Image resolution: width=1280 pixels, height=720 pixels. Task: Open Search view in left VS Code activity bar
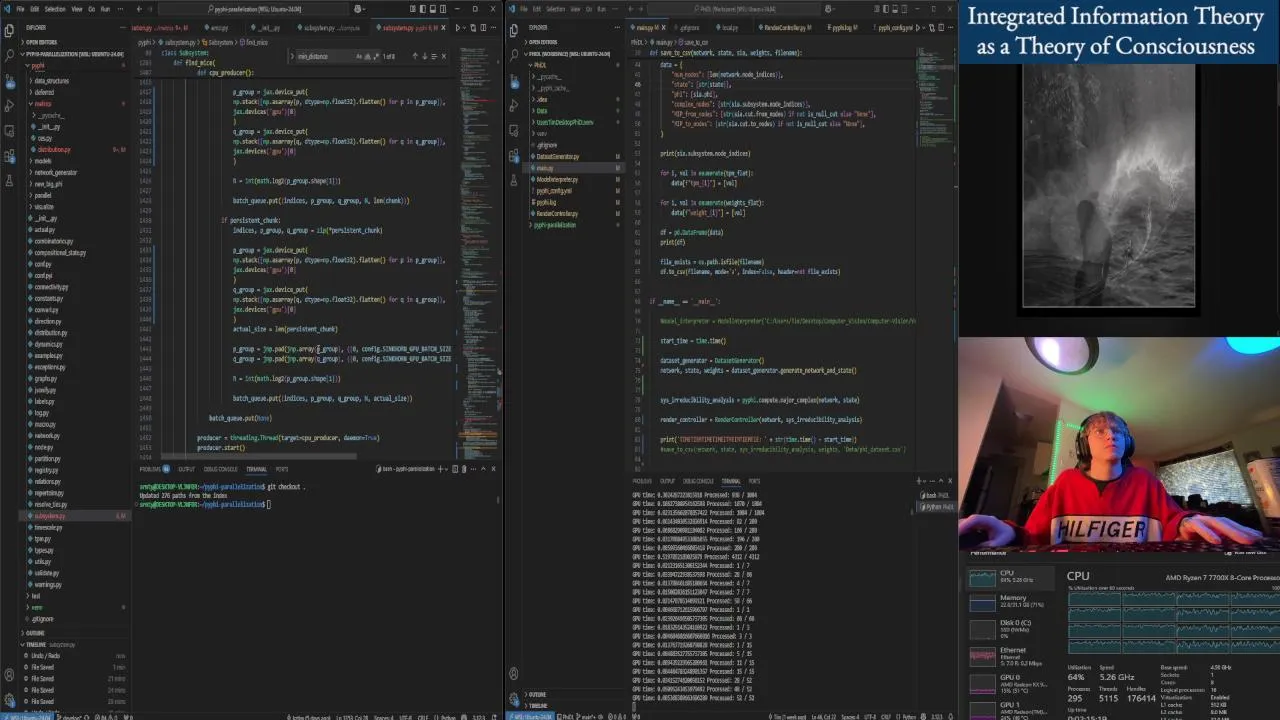pyautogui.click(x=10, y=54)
